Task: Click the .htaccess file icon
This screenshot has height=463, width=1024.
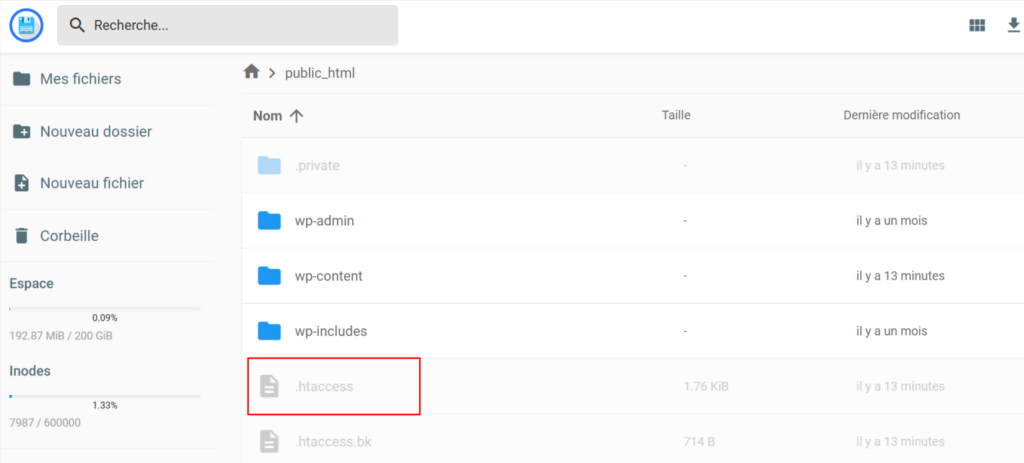Action: 269,386
